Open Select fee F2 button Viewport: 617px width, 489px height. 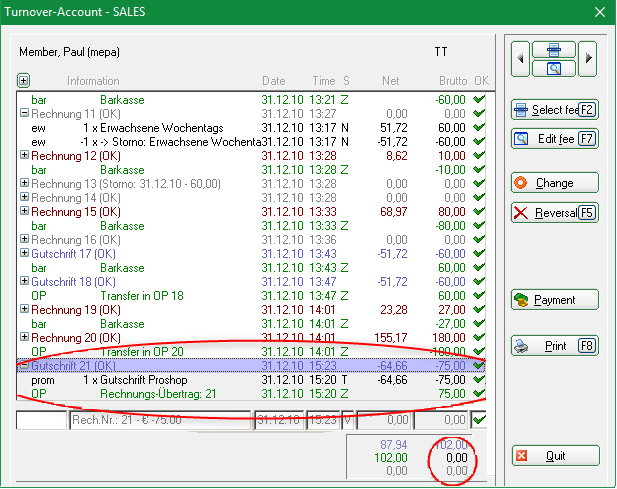(555, 110)
